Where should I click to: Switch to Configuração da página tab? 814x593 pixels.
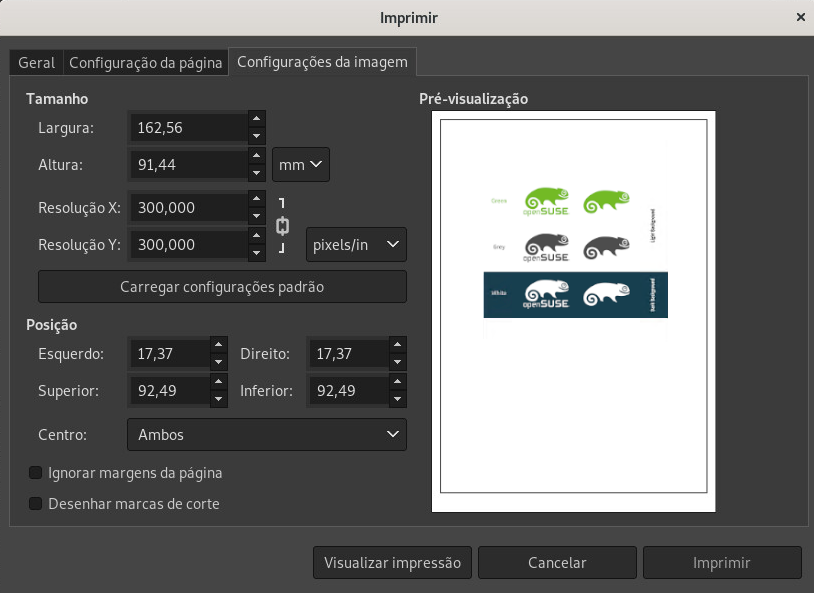(x=145, y=63)
